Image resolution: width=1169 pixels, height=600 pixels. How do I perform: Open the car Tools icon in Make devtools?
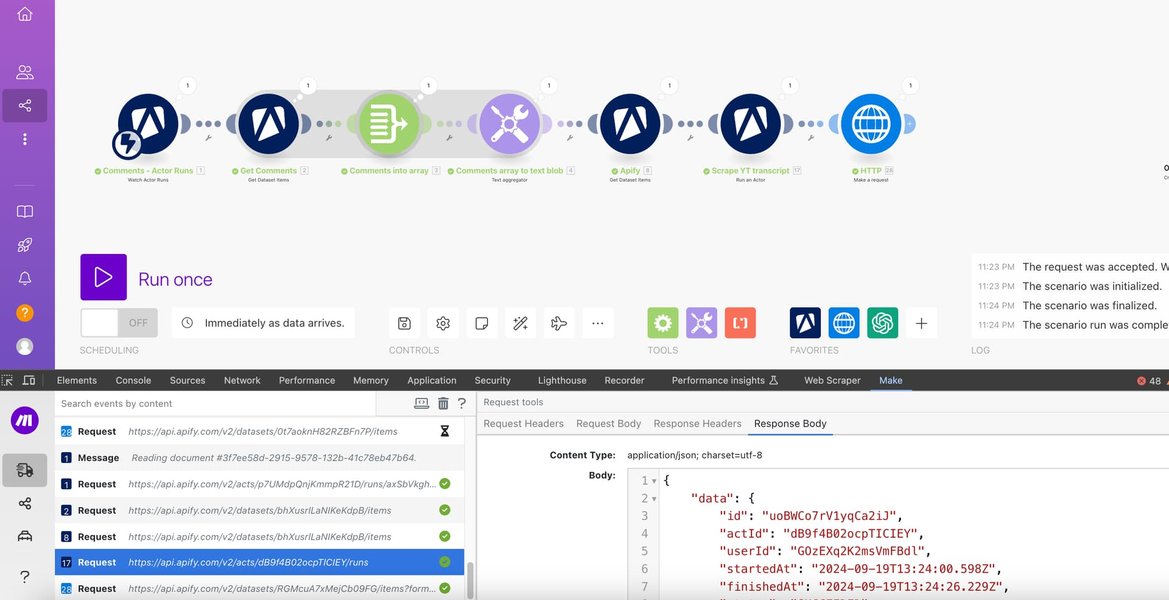click(x=25, y=536)
